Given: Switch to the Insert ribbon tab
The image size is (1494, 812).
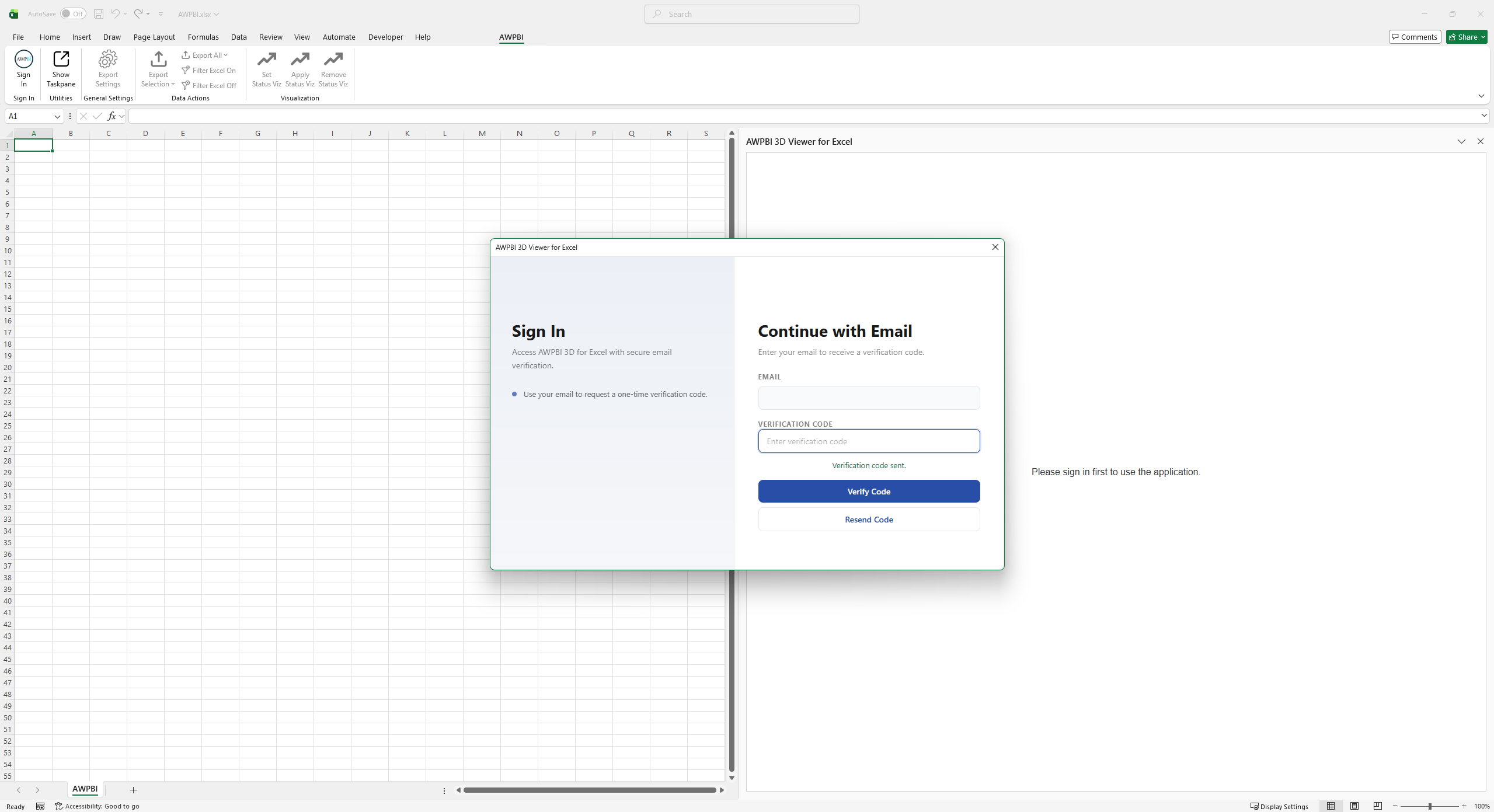Looking at the screenshot, I should (x=81, y=37).
